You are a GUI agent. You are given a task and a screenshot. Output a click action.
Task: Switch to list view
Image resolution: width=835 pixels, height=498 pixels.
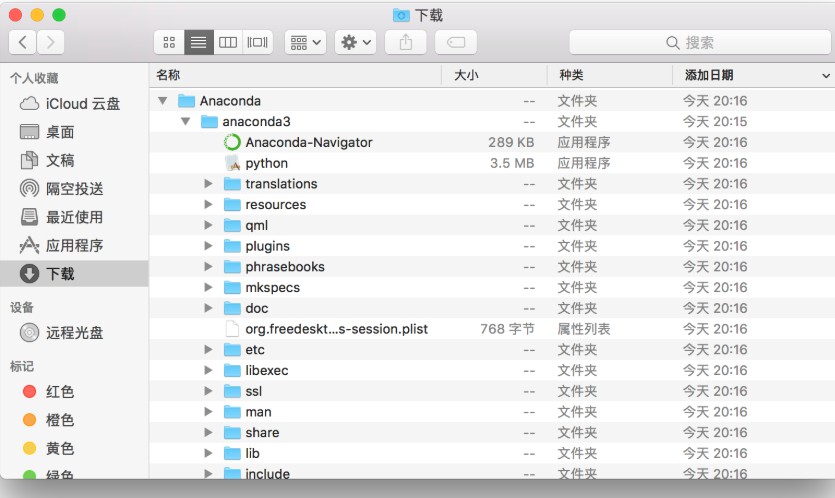click(x=199, y=42)
